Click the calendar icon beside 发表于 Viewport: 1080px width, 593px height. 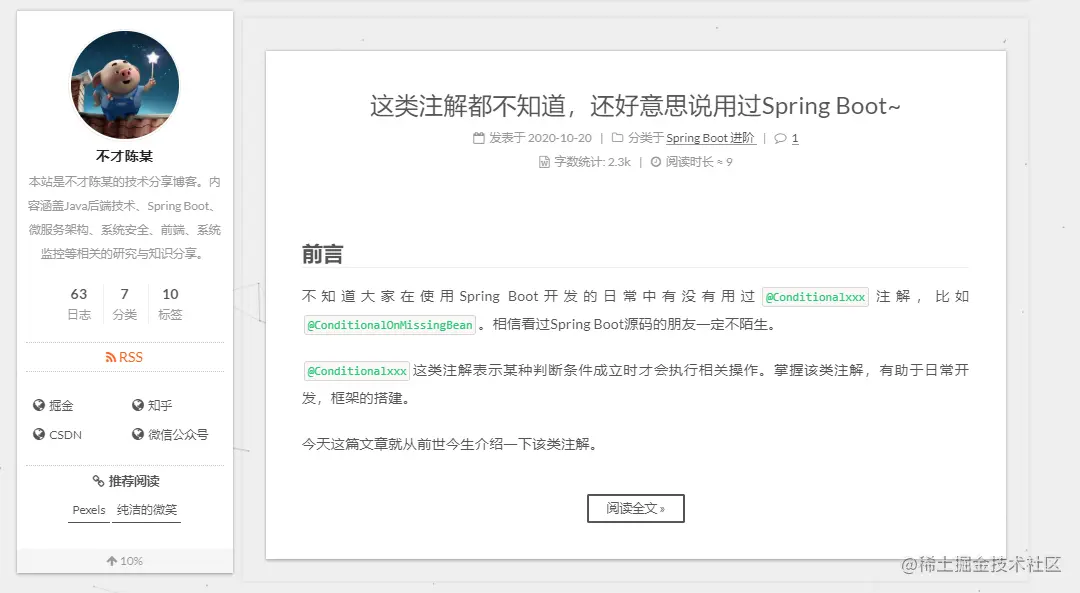479,138
